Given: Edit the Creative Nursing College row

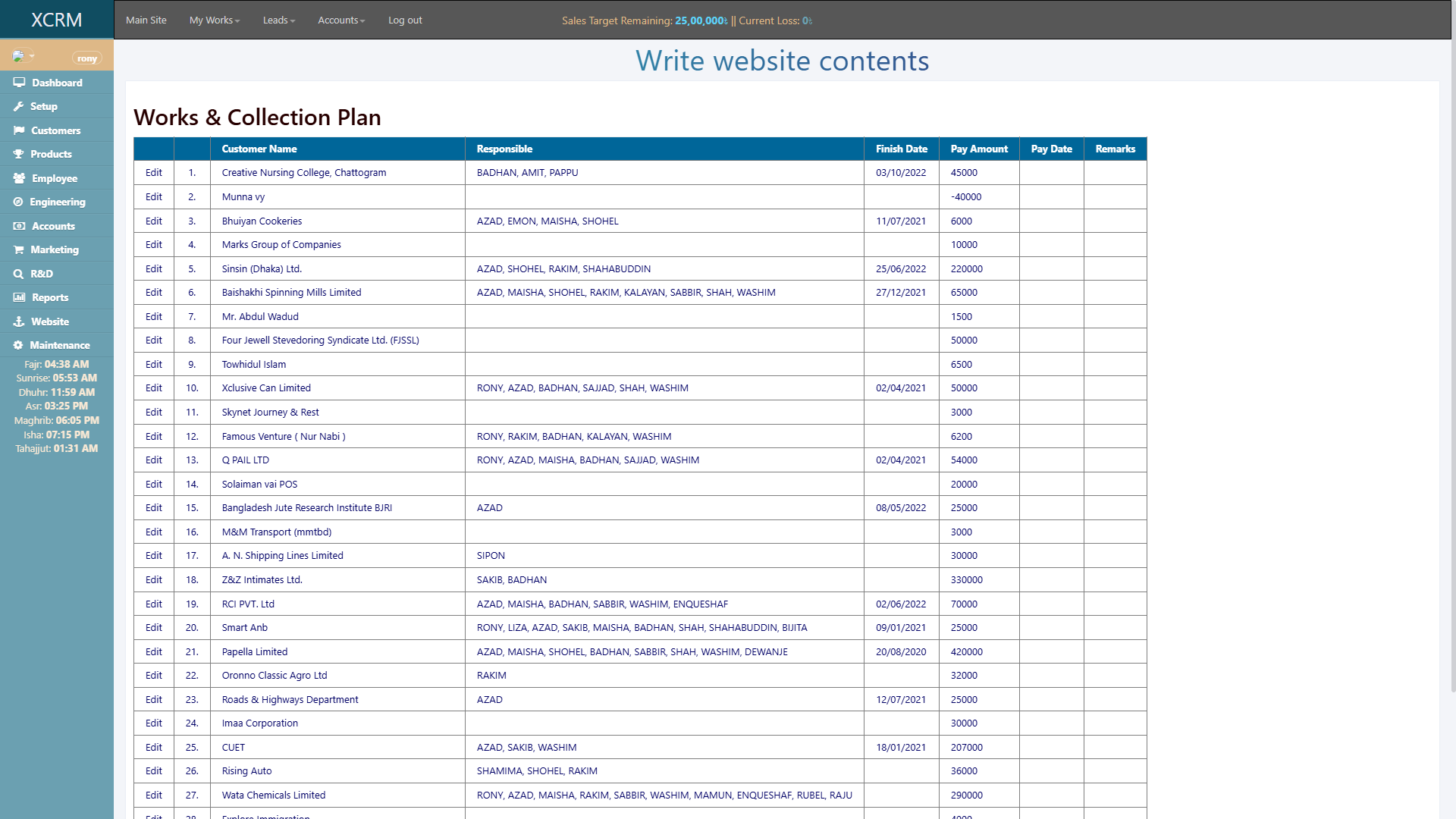Looking at the screenshot, I should click(x=153, y=172).
